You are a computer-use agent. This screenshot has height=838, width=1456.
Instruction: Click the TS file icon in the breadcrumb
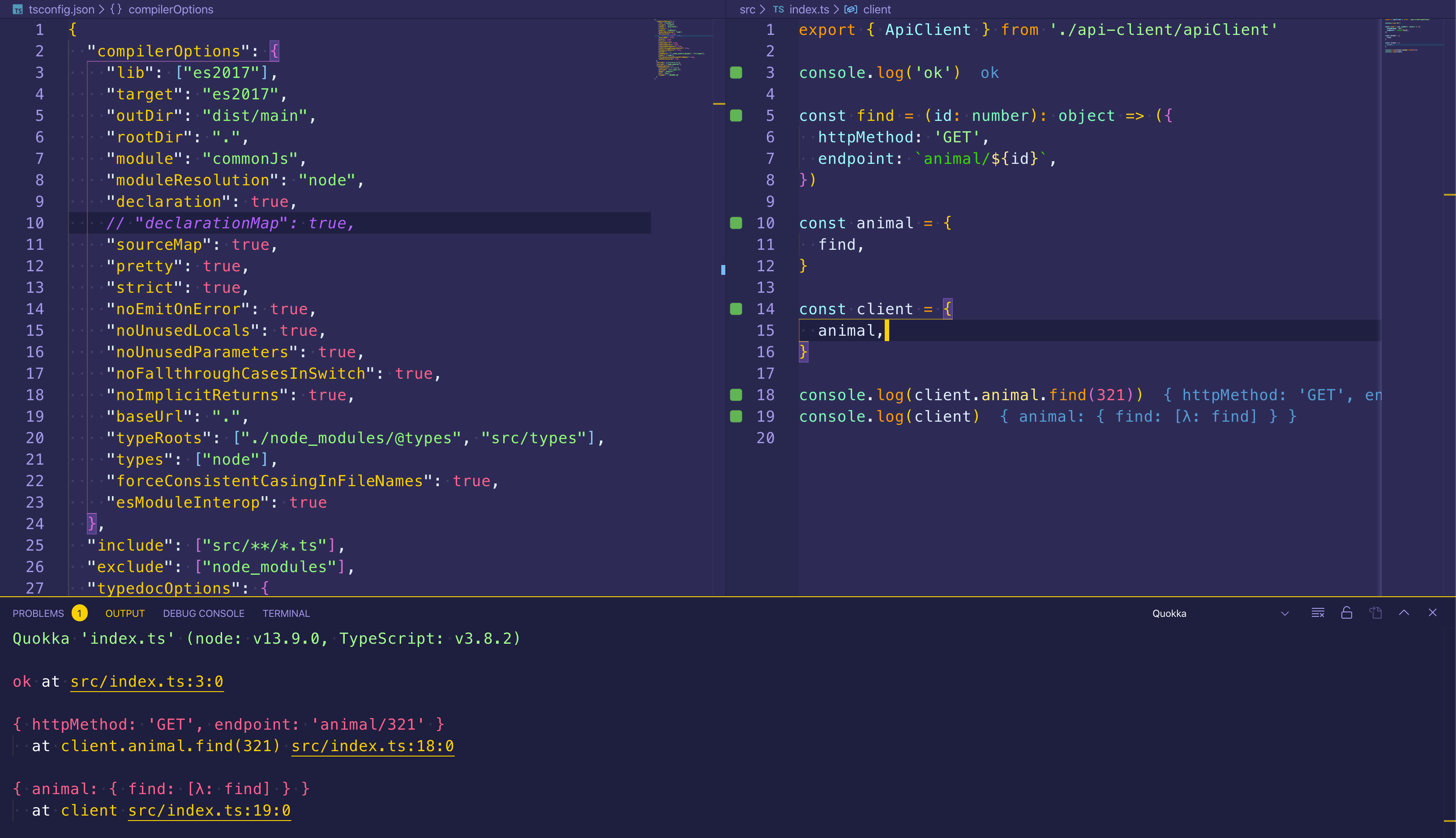click(778, 9)
